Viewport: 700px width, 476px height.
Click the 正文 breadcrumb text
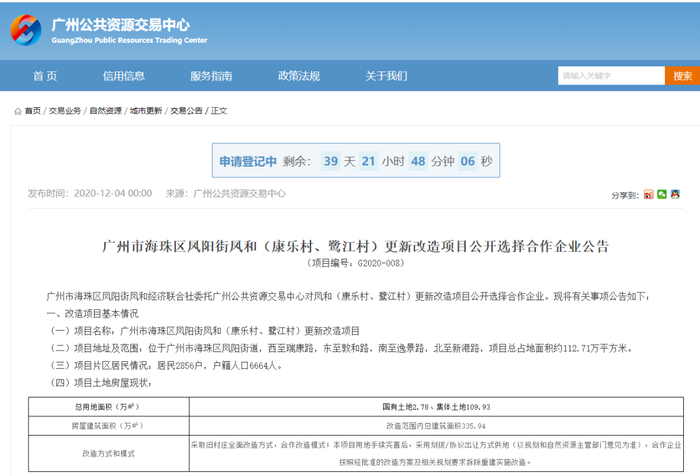click(219, 111)
